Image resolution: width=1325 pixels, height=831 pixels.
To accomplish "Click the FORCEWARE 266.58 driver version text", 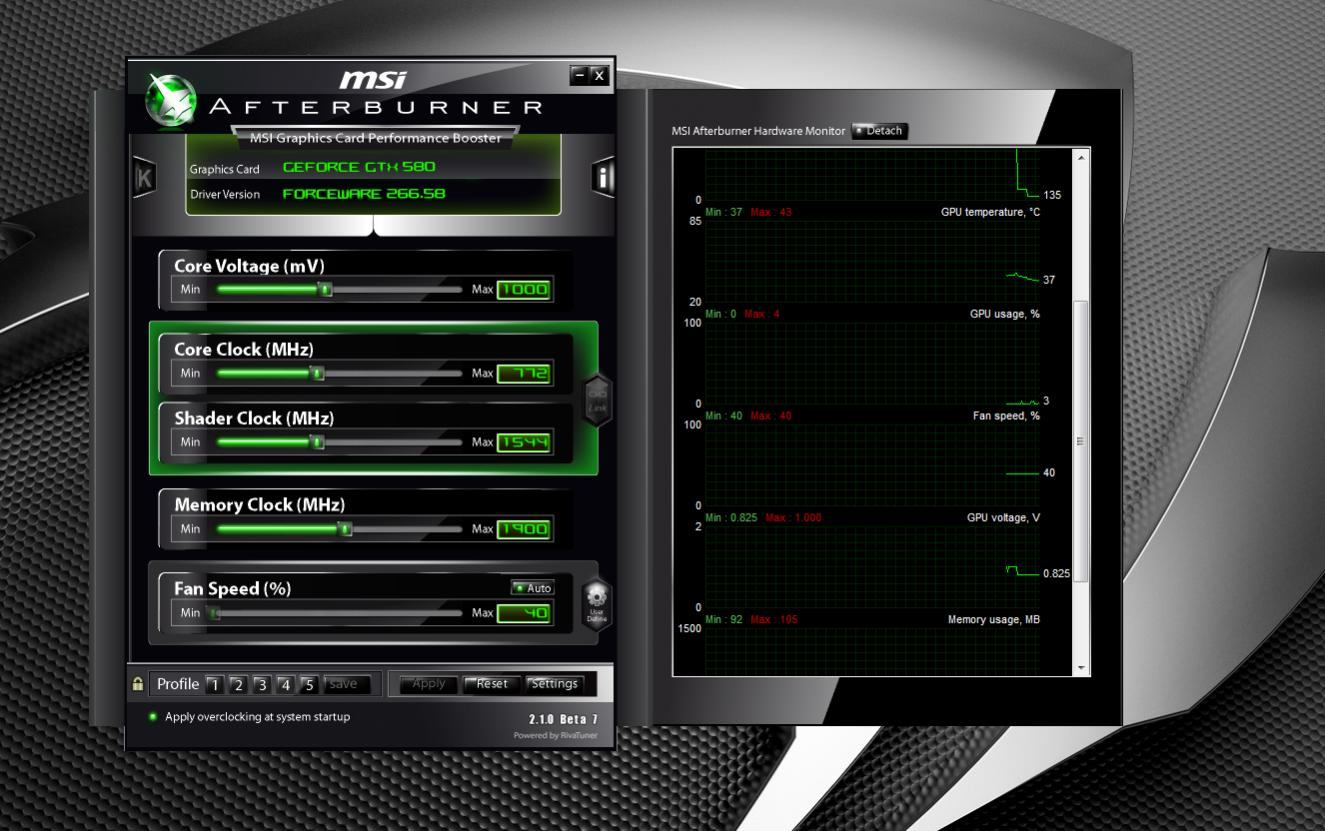I will [364, 194].
